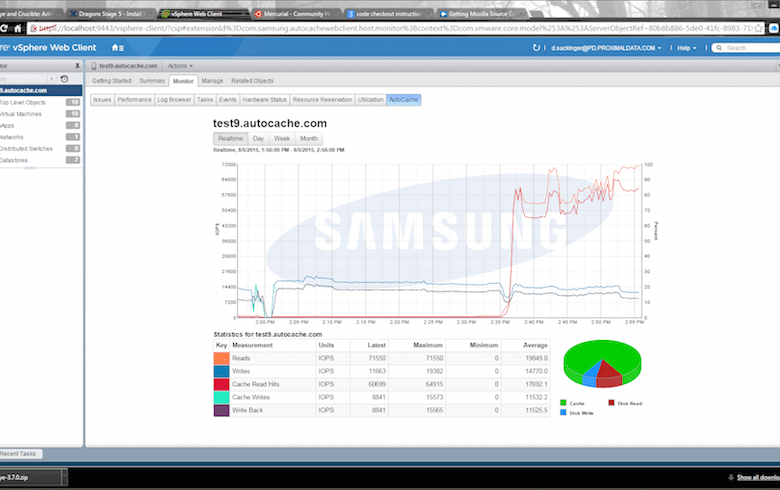
Task: Open Resource Reservation sub-tab
Action: (x=322, y=99)
